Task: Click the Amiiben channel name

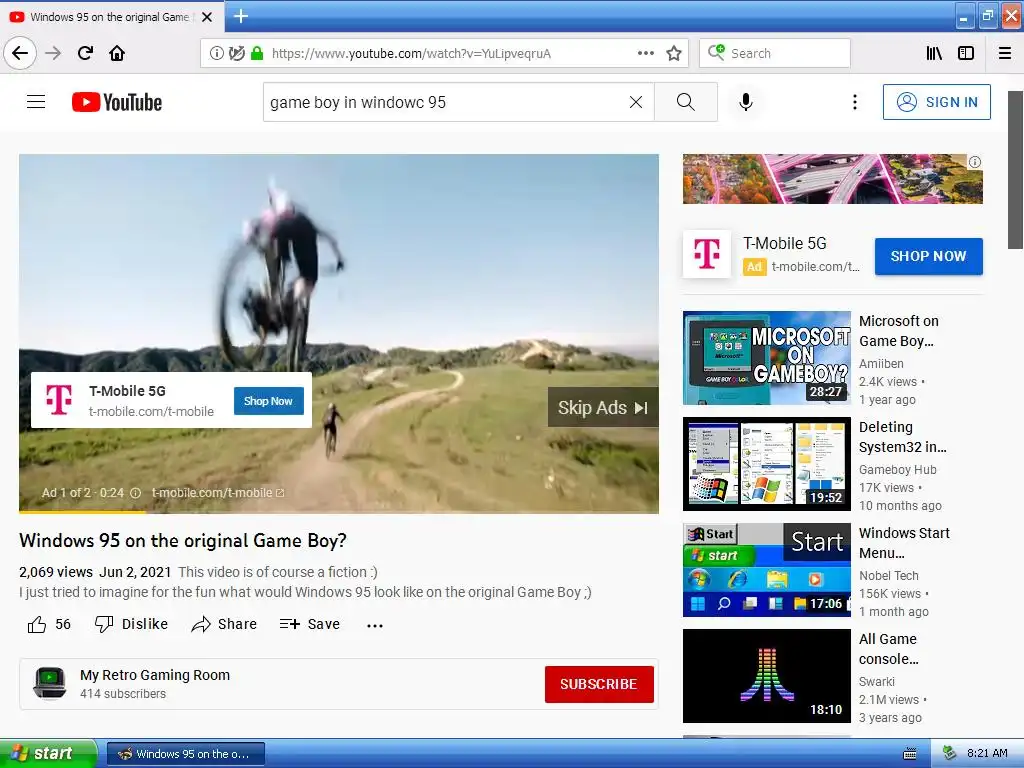Action: pos(881,364)
